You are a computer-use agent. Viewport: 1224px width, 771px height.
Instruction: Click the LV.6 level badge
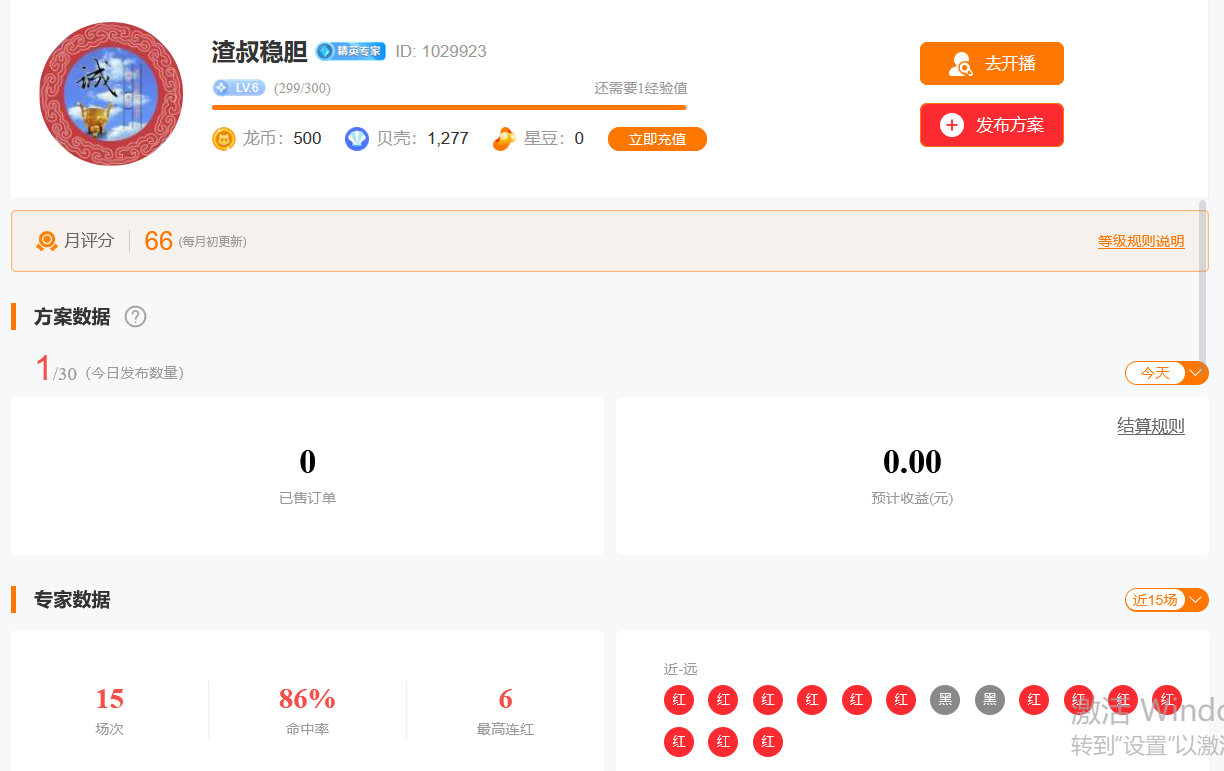pos(239,88)
